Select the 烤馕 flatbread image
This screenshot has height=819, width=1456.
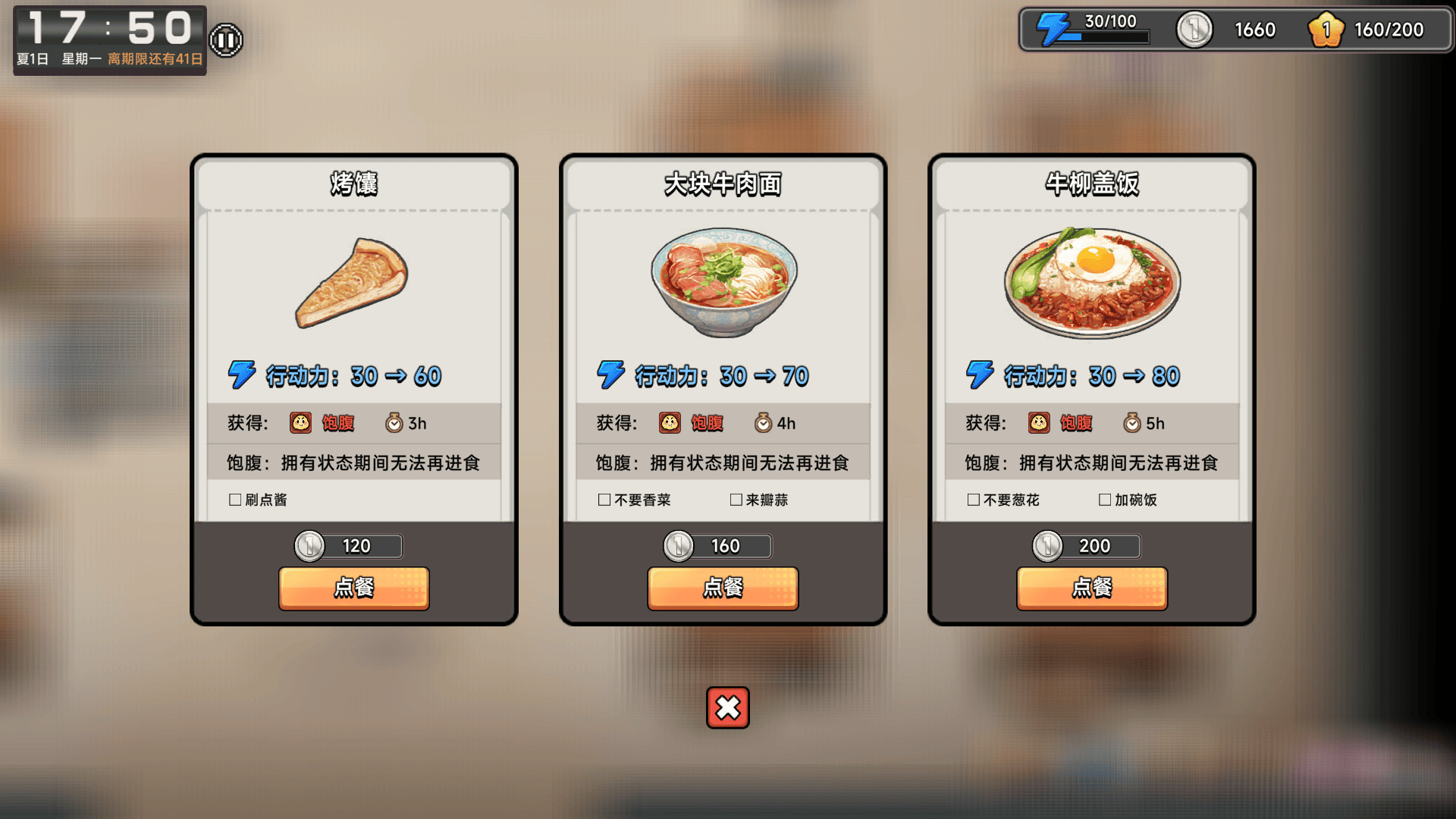coord(351,282)
